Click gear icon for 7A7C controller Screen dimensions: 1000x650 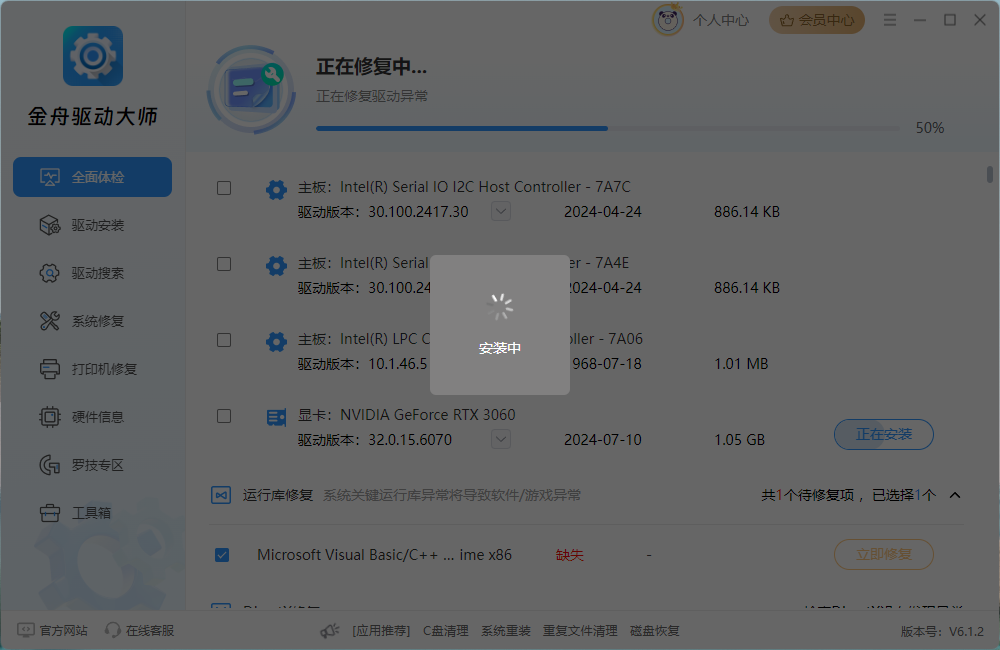(x=276, y=189)
